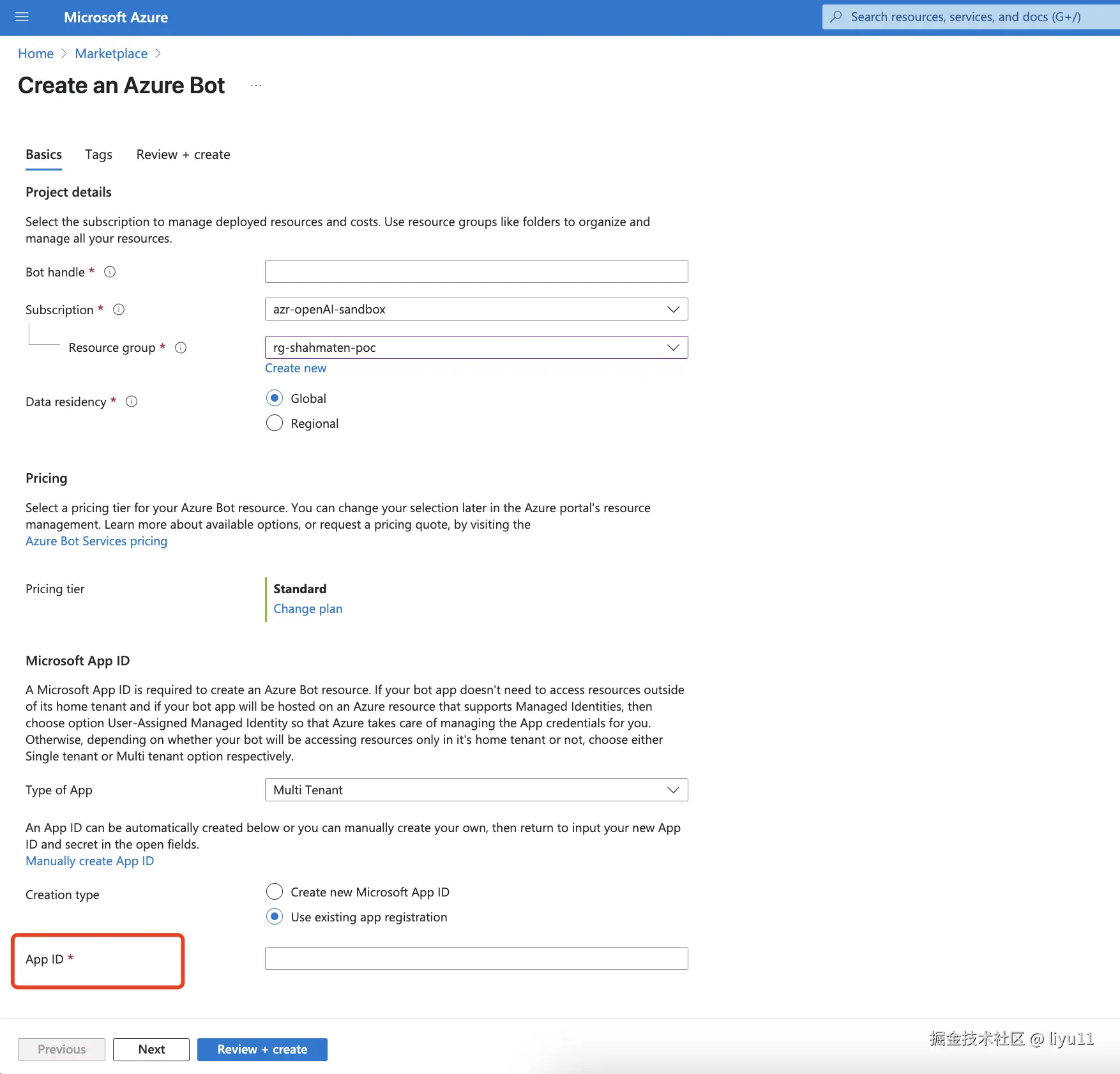
Task: Switch to the Tags tab
Action: [x=98, y=155]
